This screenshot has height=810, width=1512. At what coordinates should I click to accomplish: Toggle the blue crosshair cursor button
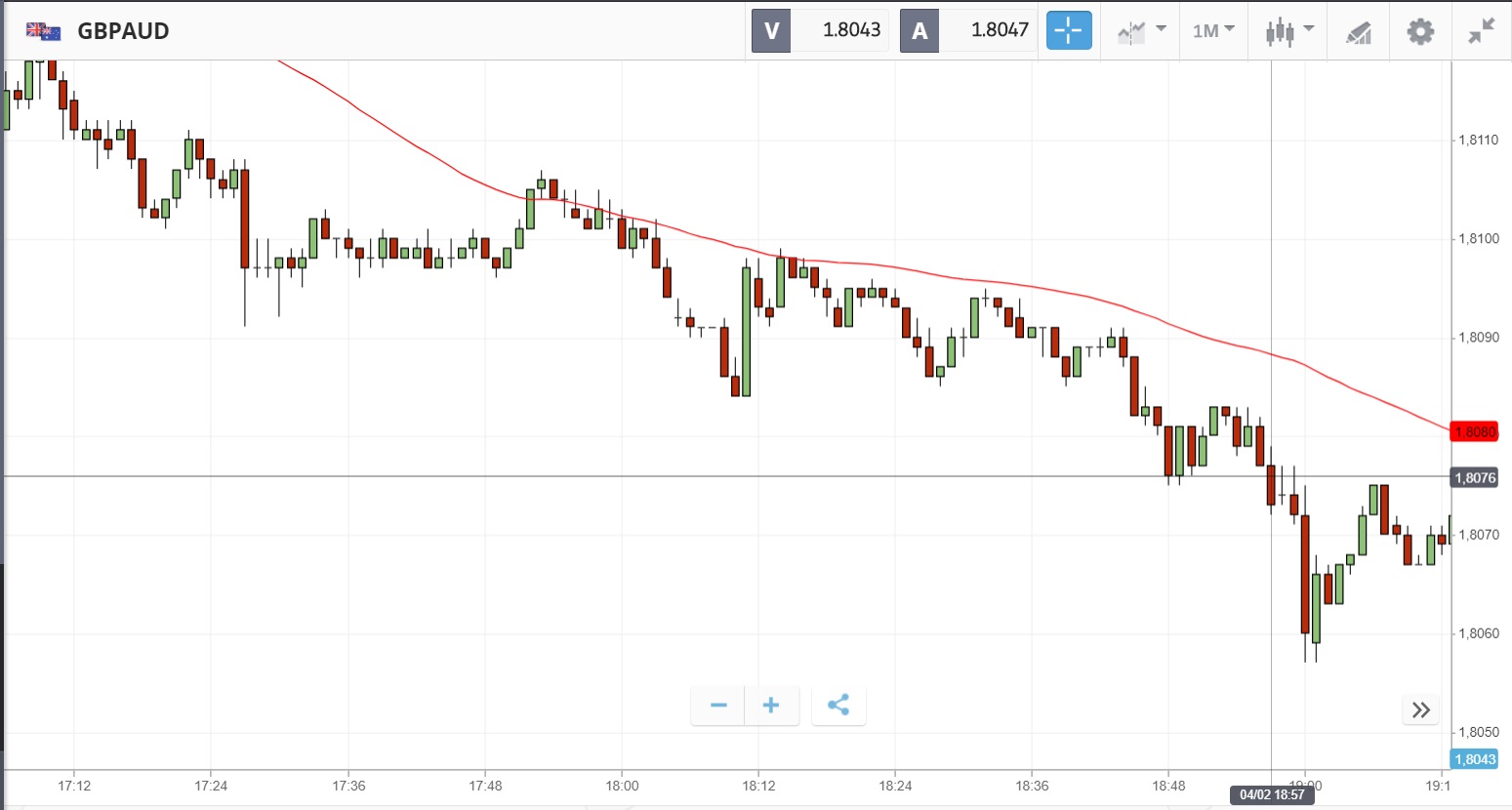click(1069, 30)
